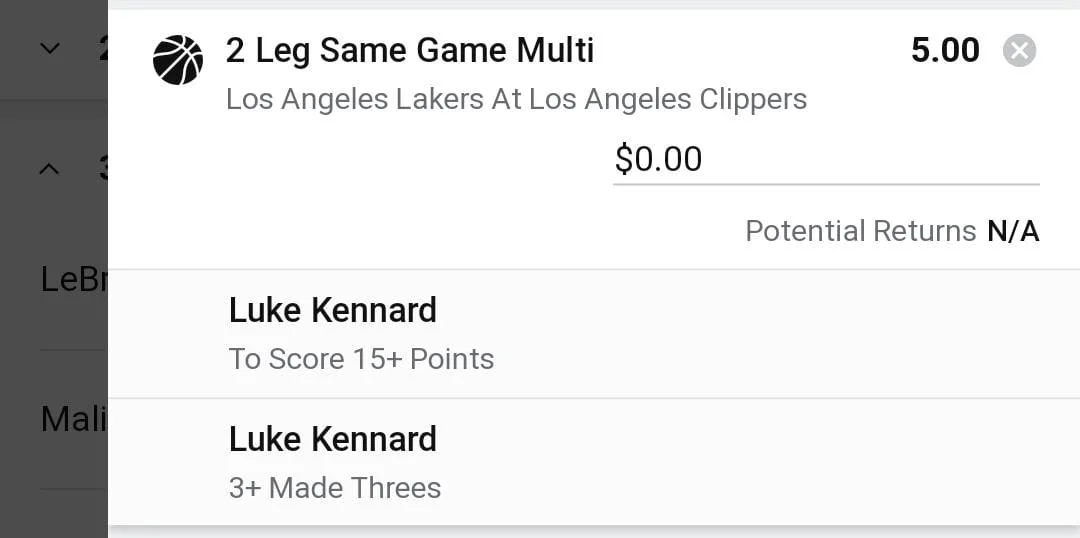Remove the Same Game Multi bet
Screen dimensions: 1080x538
[x=1019, y=51]
